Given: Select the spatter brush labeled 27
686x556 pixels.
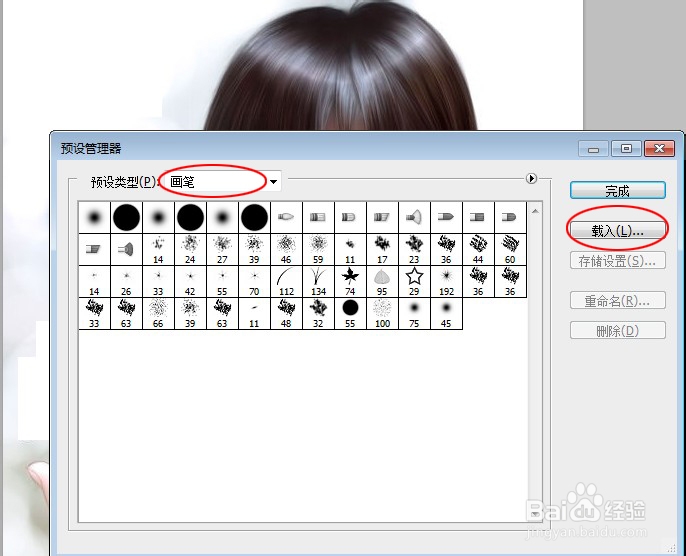Looking at the screenshot, I should click(222, 249).
